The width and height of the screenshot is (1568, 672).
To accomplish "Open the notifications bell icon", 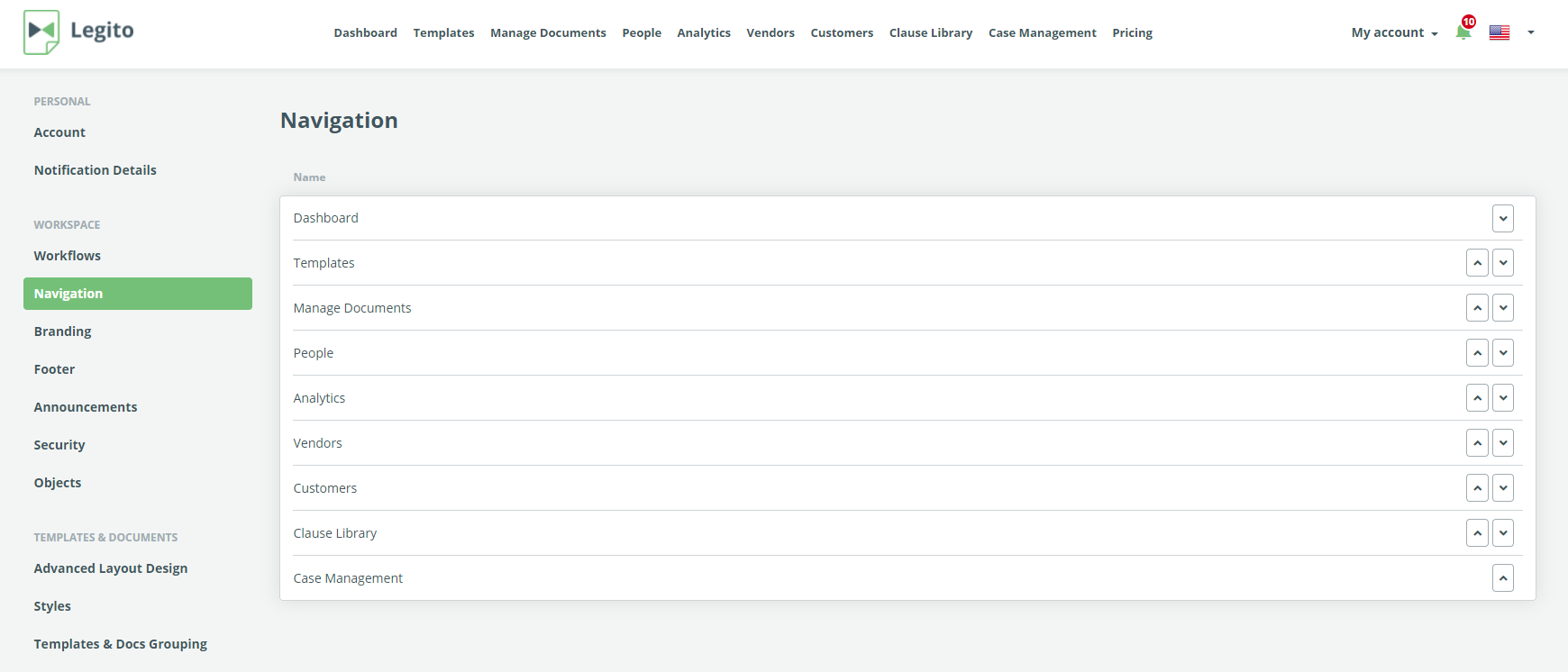I will pos(1463,32).
